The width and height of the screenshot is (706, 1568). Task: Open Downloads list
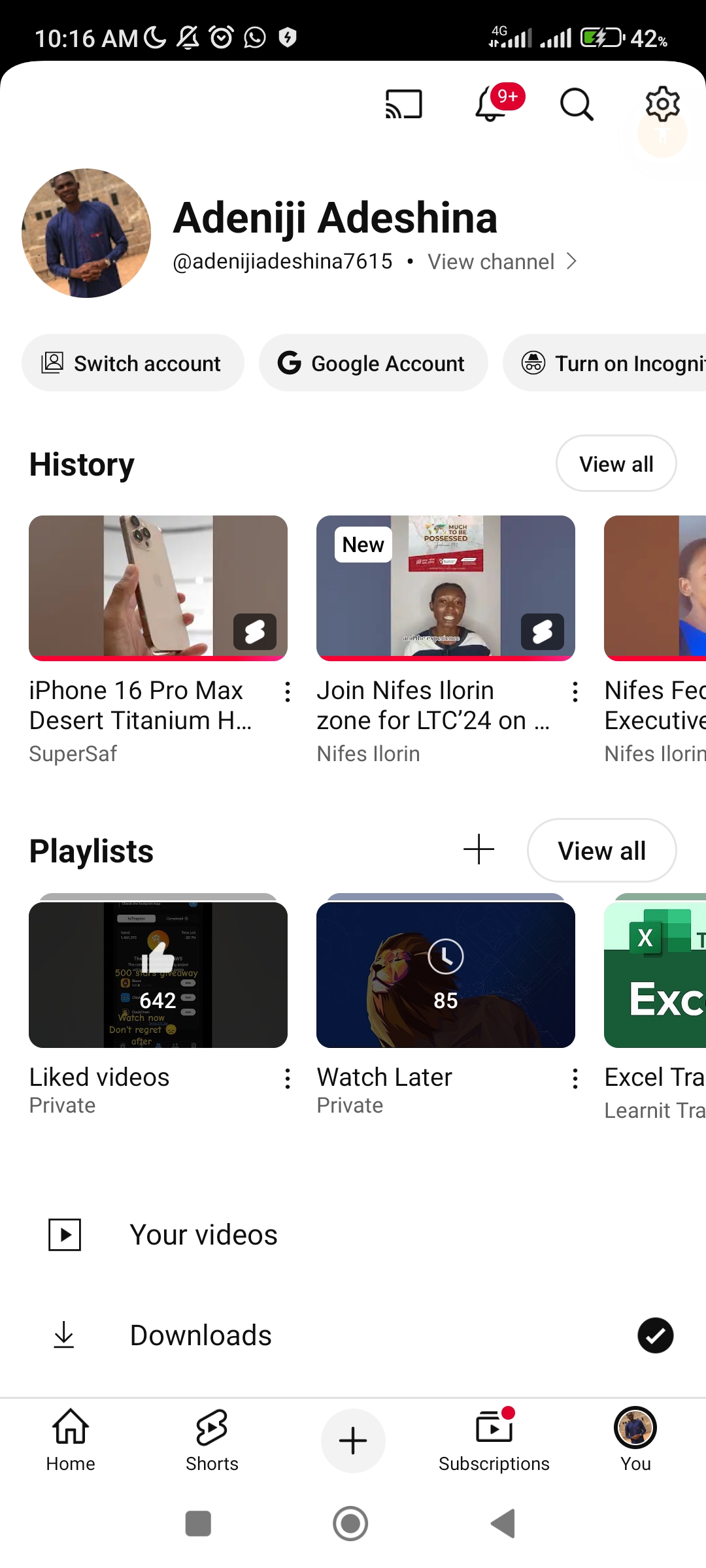pyautogui.click(x=201, y=1335)
